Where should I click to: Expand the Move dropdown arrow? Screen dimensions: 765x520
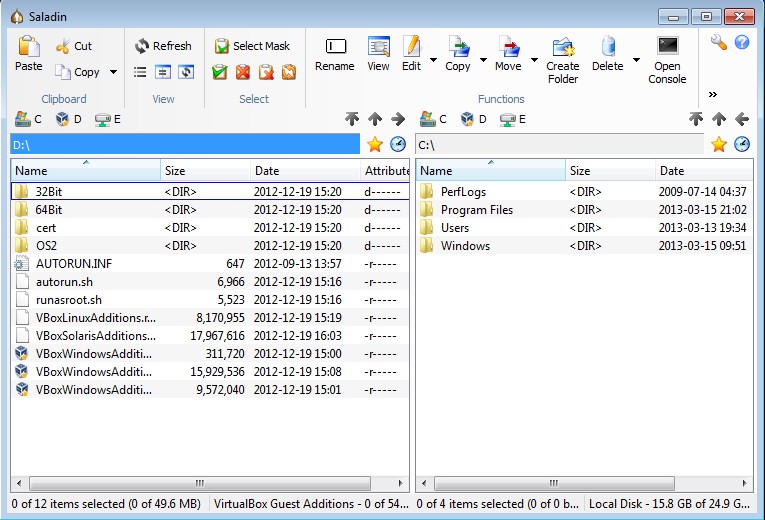tap(531, 60)
